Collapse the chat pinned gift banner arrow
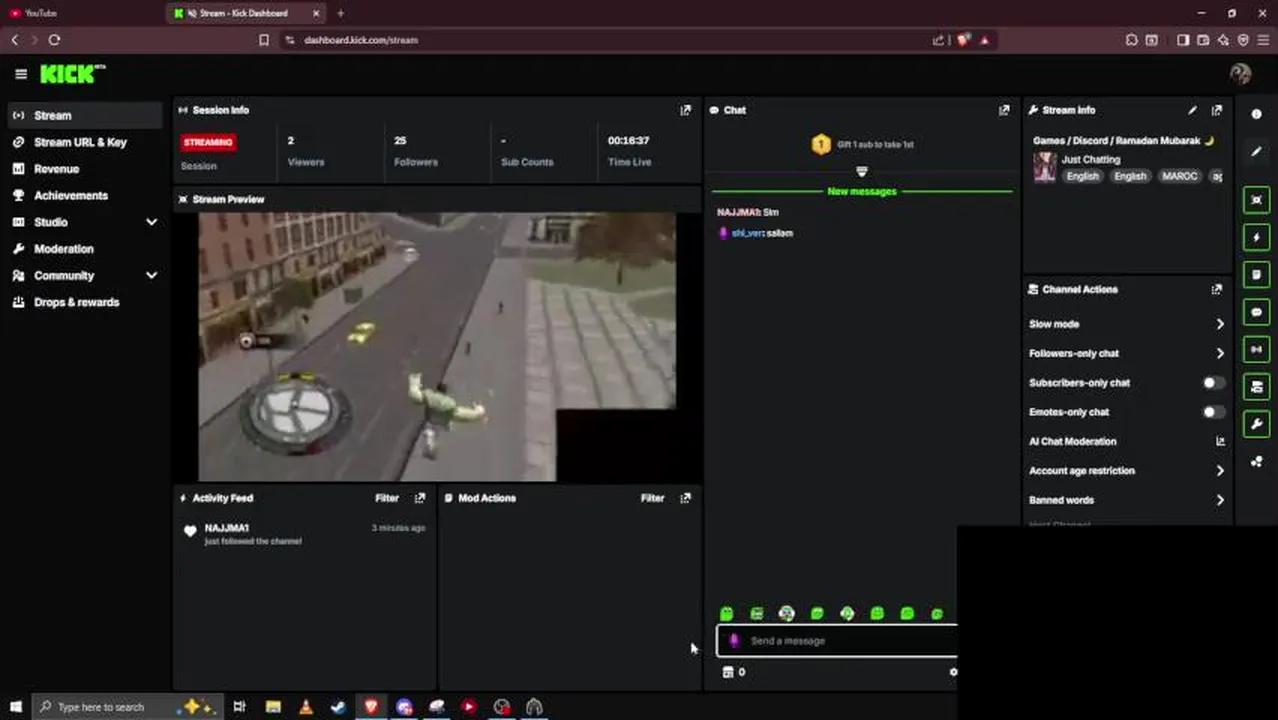 click(x=862, y=172)
